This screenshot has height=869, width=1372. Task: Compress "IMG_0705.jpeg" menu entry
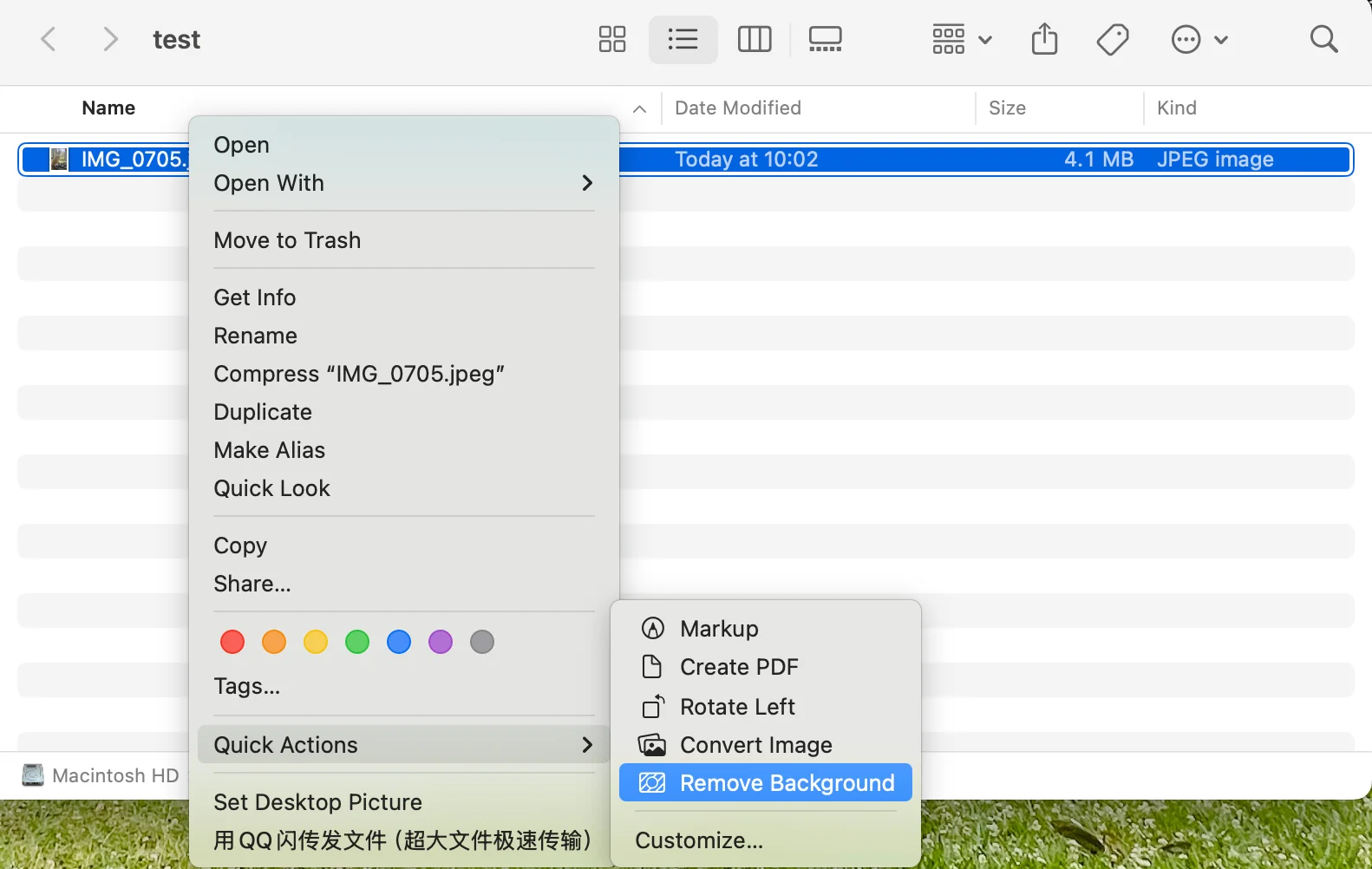(x=404, y=374)
